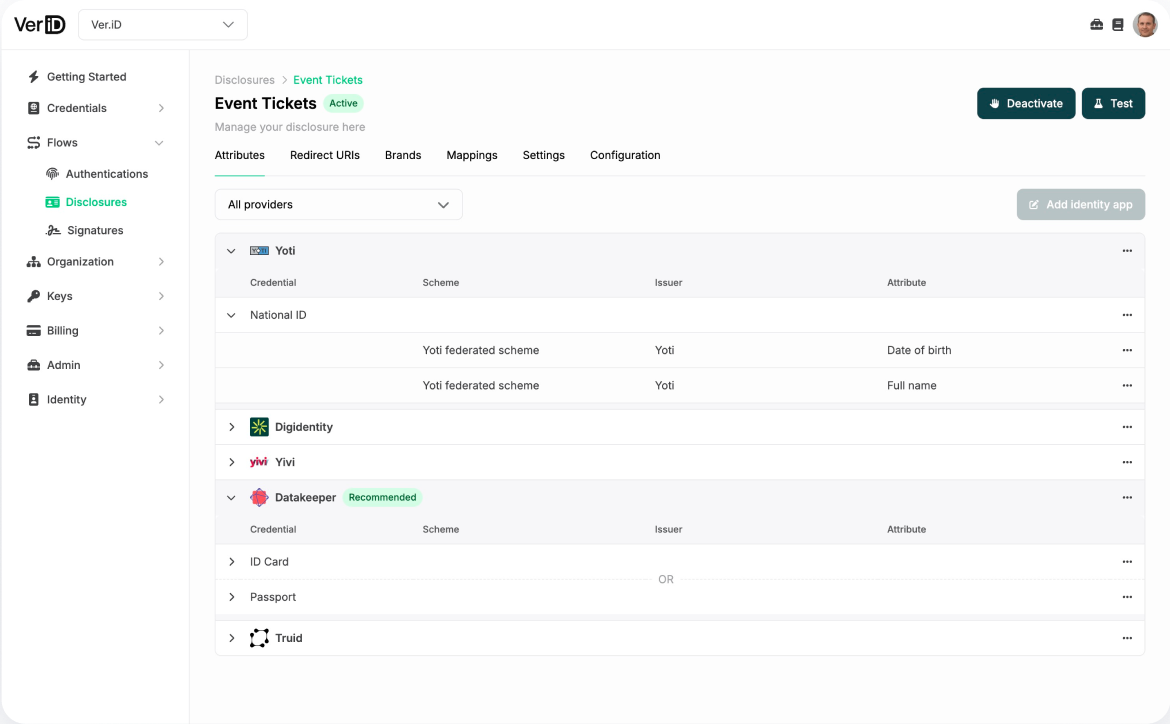Collapse the National ID credential
The height and width of the screenshot is (724, 1170).
231,315
